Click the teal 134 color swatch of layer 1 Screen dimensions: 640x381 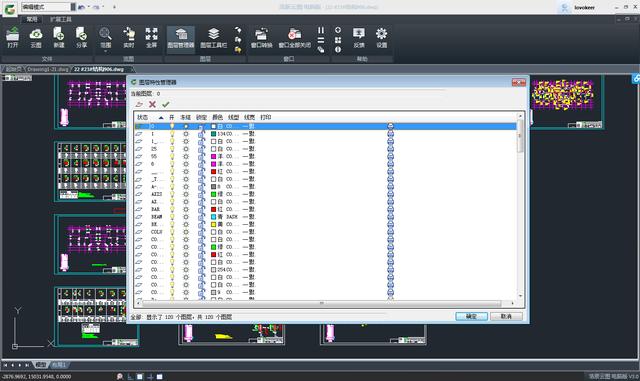tap(213, 134)
